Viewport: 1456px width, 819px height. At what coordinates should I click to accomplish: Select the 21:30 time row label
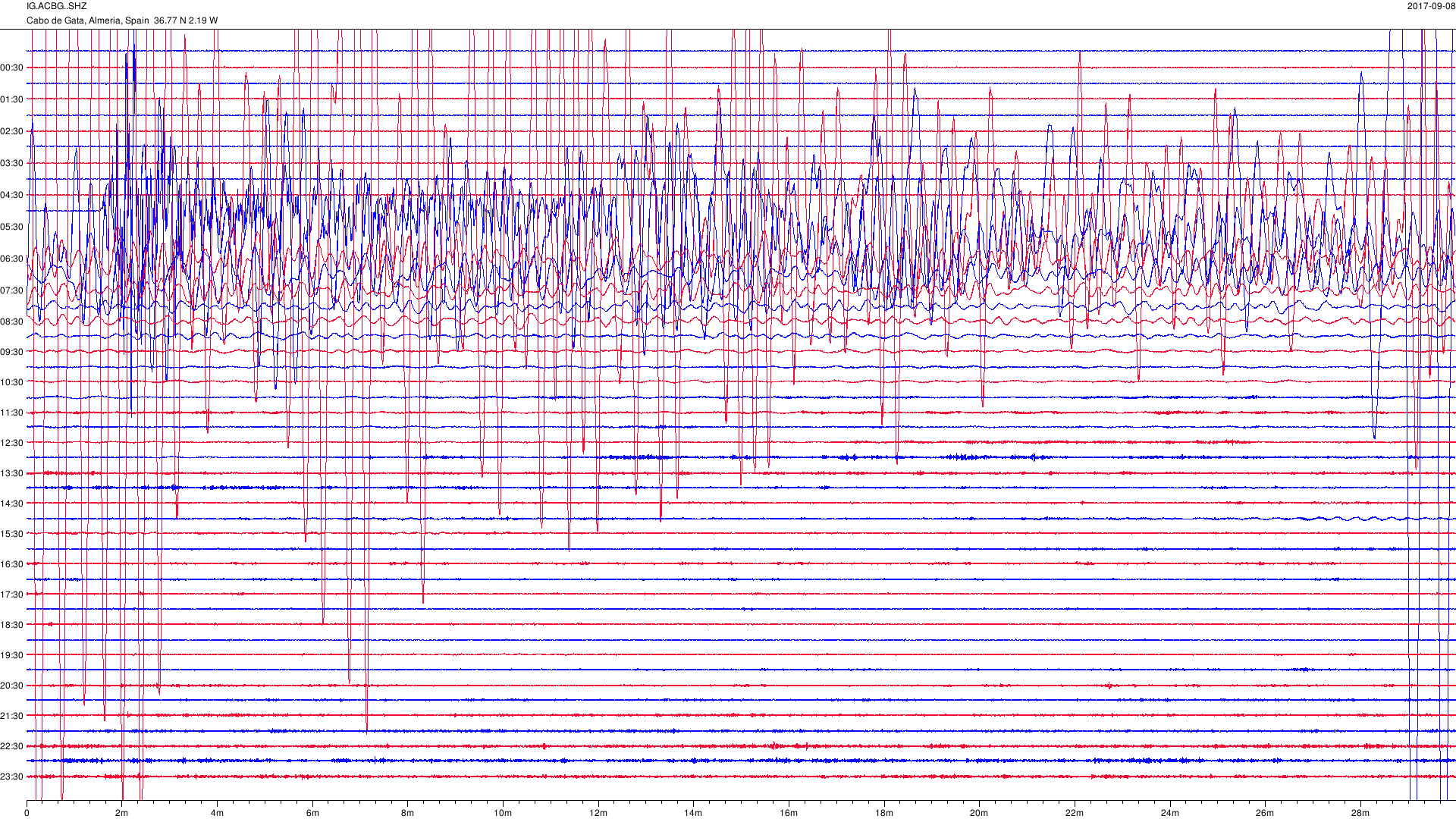point(12,716)
